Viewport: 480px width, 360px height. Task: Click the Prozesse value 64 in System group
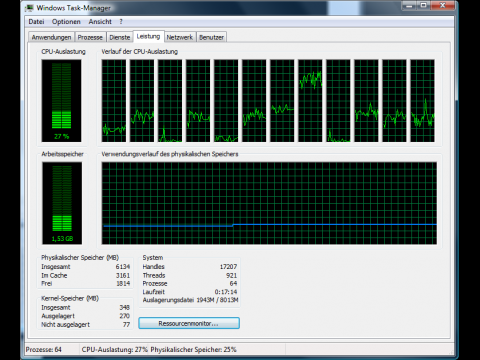click(233, 284)
